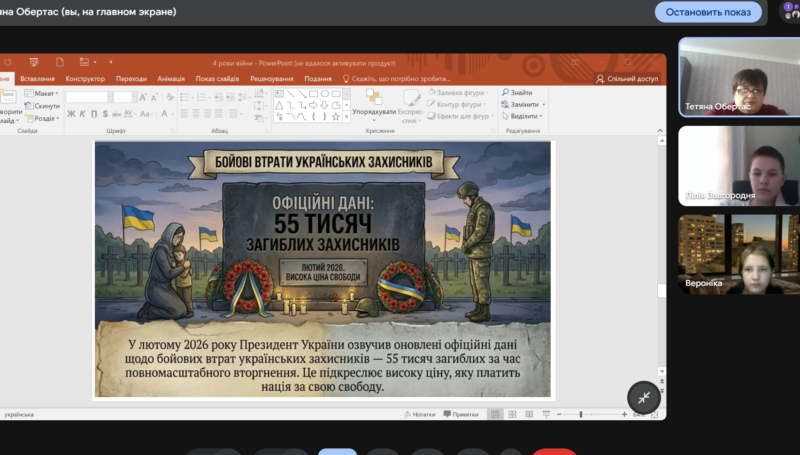
Task: Click the collapse fullscreen round button
Action: point(644,397)
